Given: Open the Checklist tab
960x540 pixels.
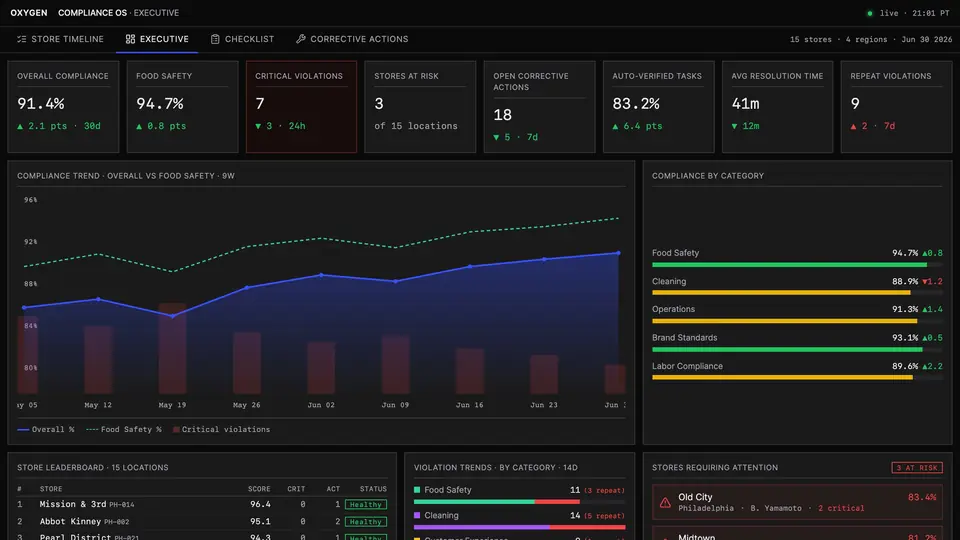Looking at the screenshot, I should (x=242, y=39).
